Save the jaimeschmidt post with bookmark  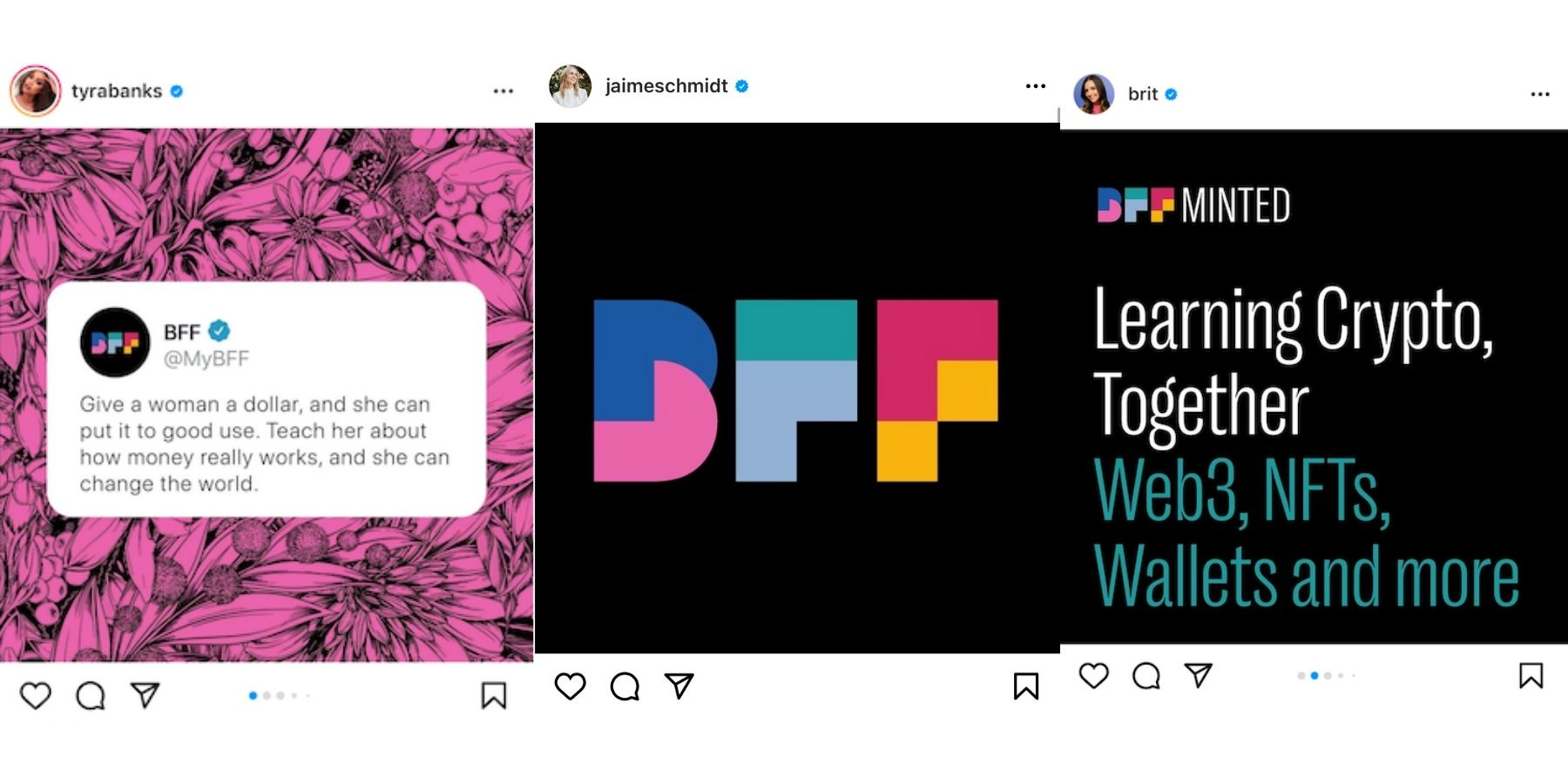(1026, 686)
